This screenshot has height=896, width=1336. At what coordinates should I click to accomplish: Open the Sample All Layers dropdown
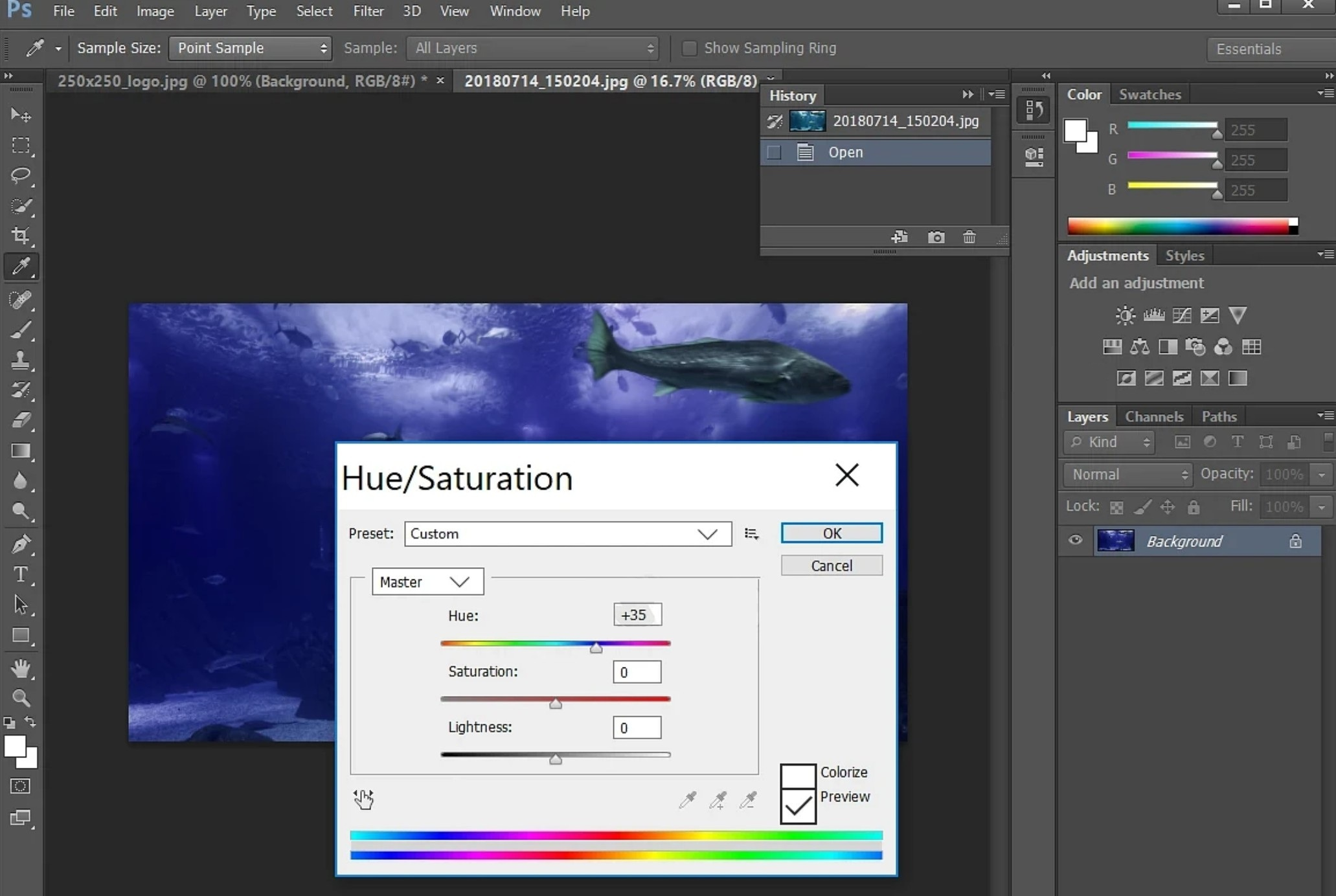(x=532, y=48)
